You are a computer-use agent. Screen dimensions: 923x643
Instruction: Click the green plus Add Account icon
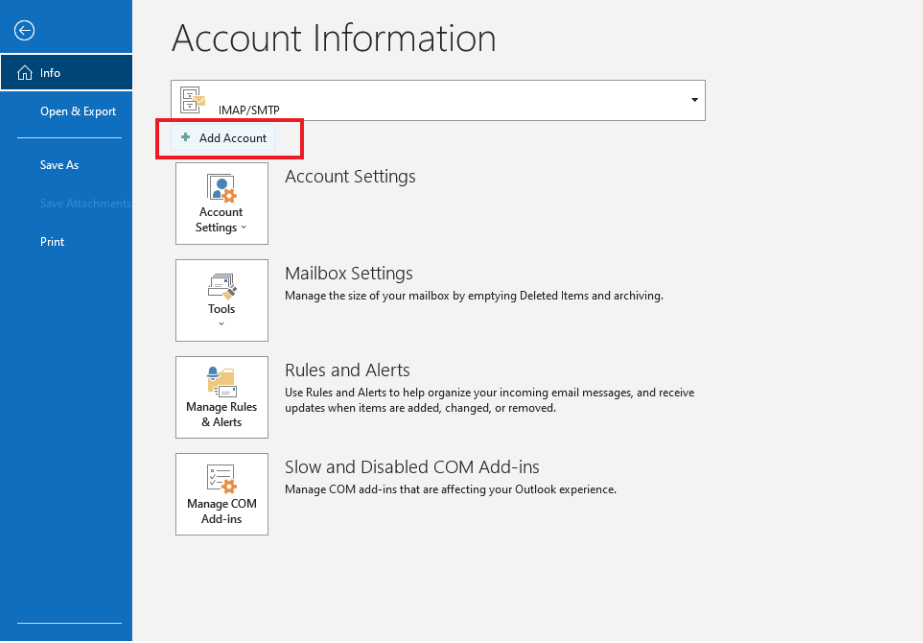185,137
